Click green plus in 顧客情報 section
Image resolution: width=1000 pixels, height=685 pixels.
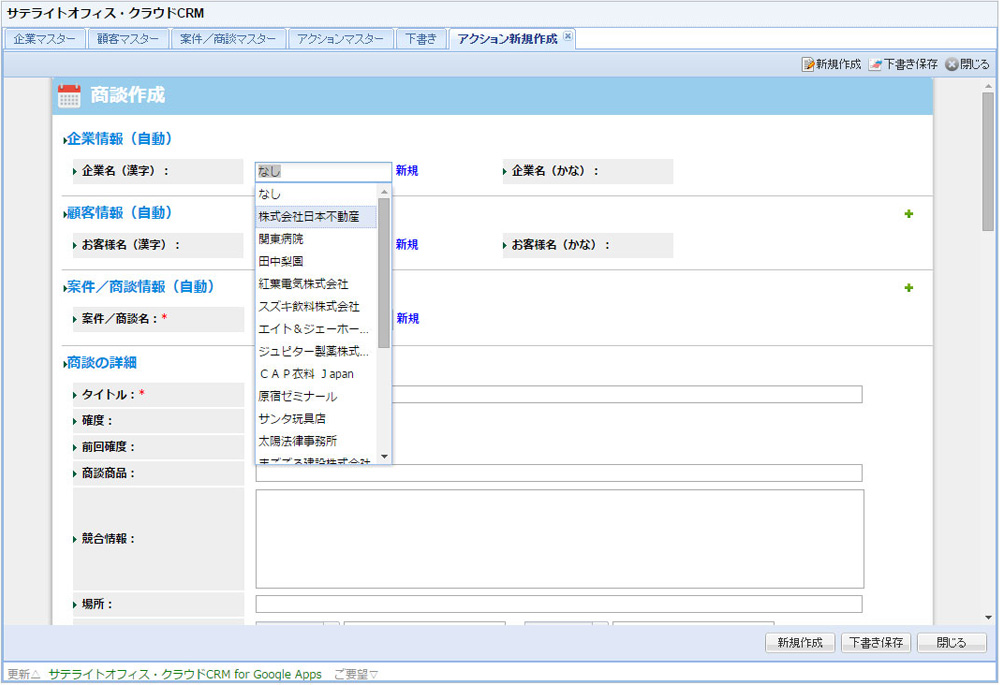coord(908,214)
